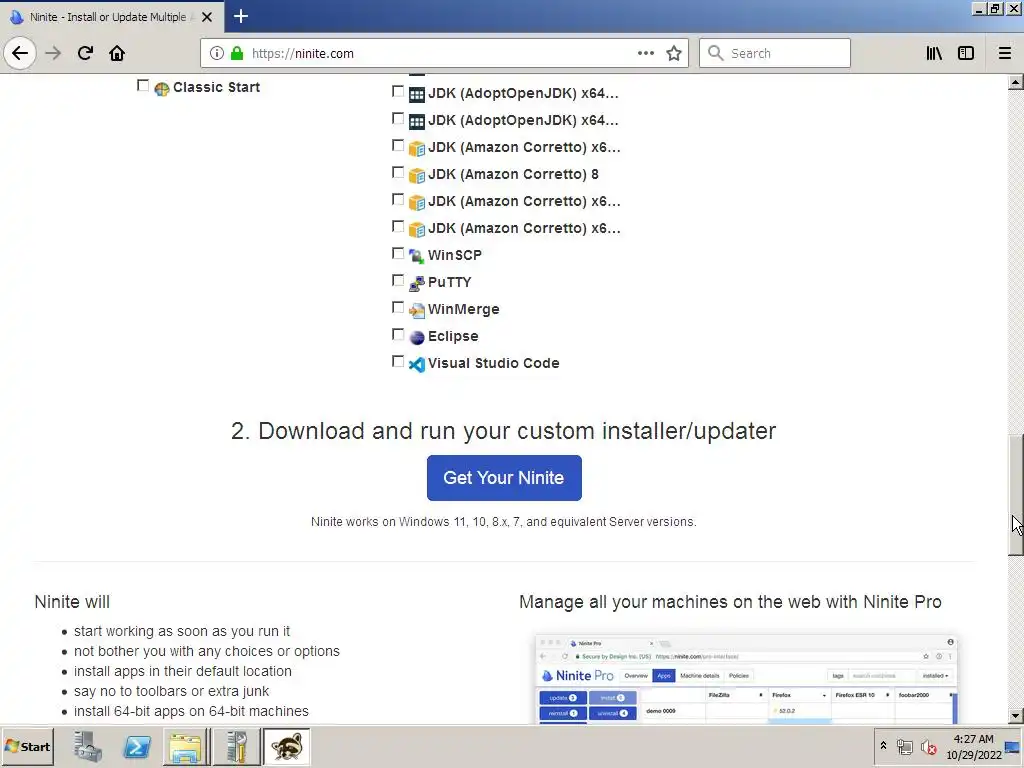Viewport: 1024px width, 768px height.
Task: Enable the Visual Studio Code checkbox
Action: [398, 361]
